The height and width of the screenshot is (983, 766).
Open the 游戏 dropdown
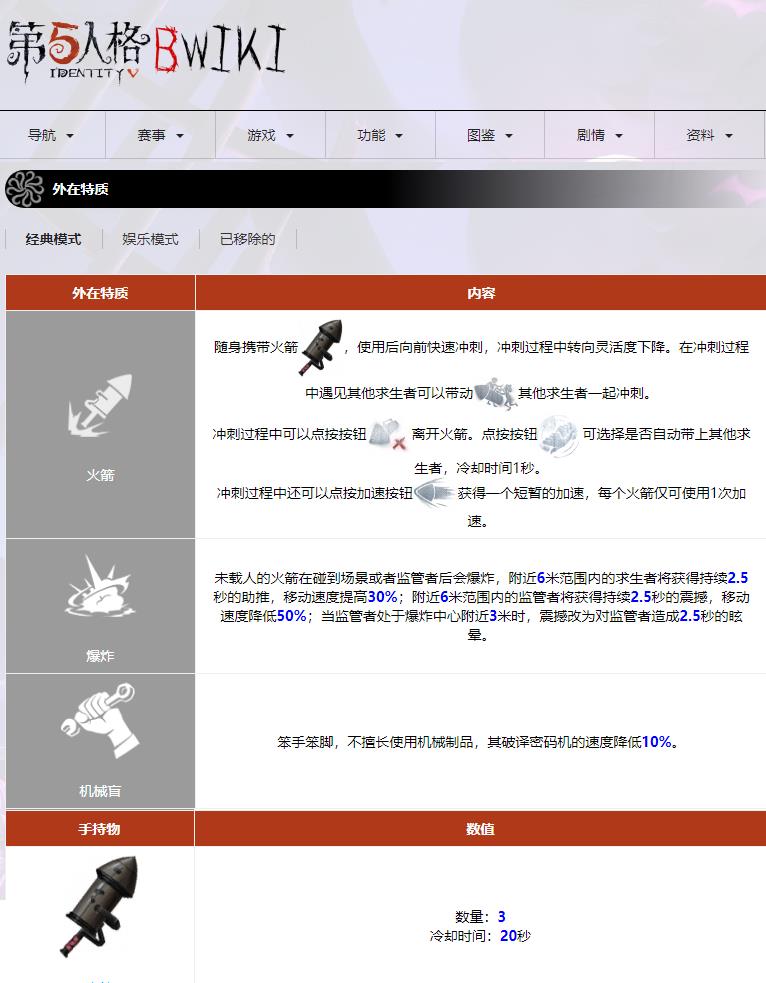click(x=270, y=135)
